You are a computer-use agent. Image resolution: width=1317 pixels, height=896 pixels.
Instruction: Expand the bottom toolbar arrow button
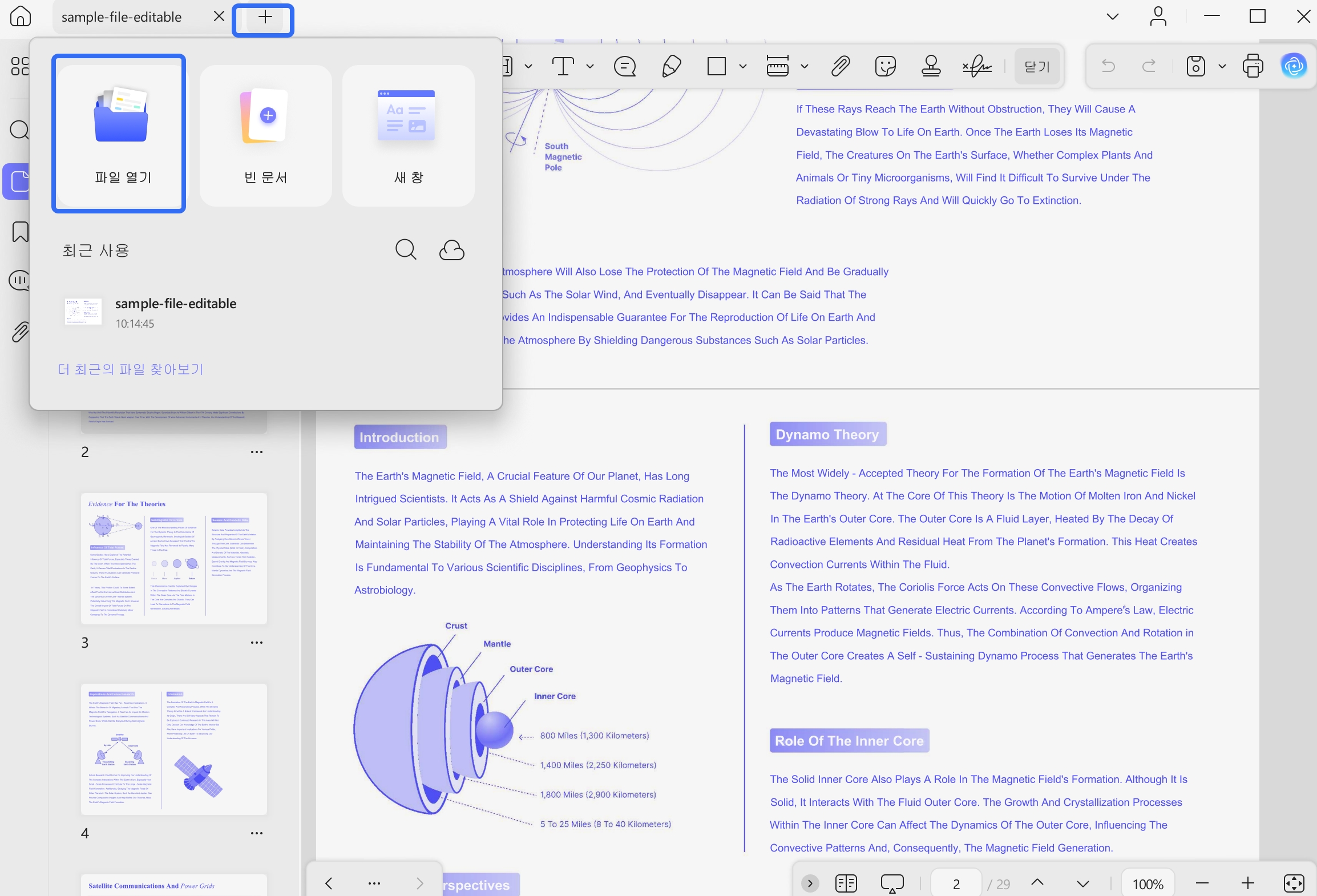[810, 883]
